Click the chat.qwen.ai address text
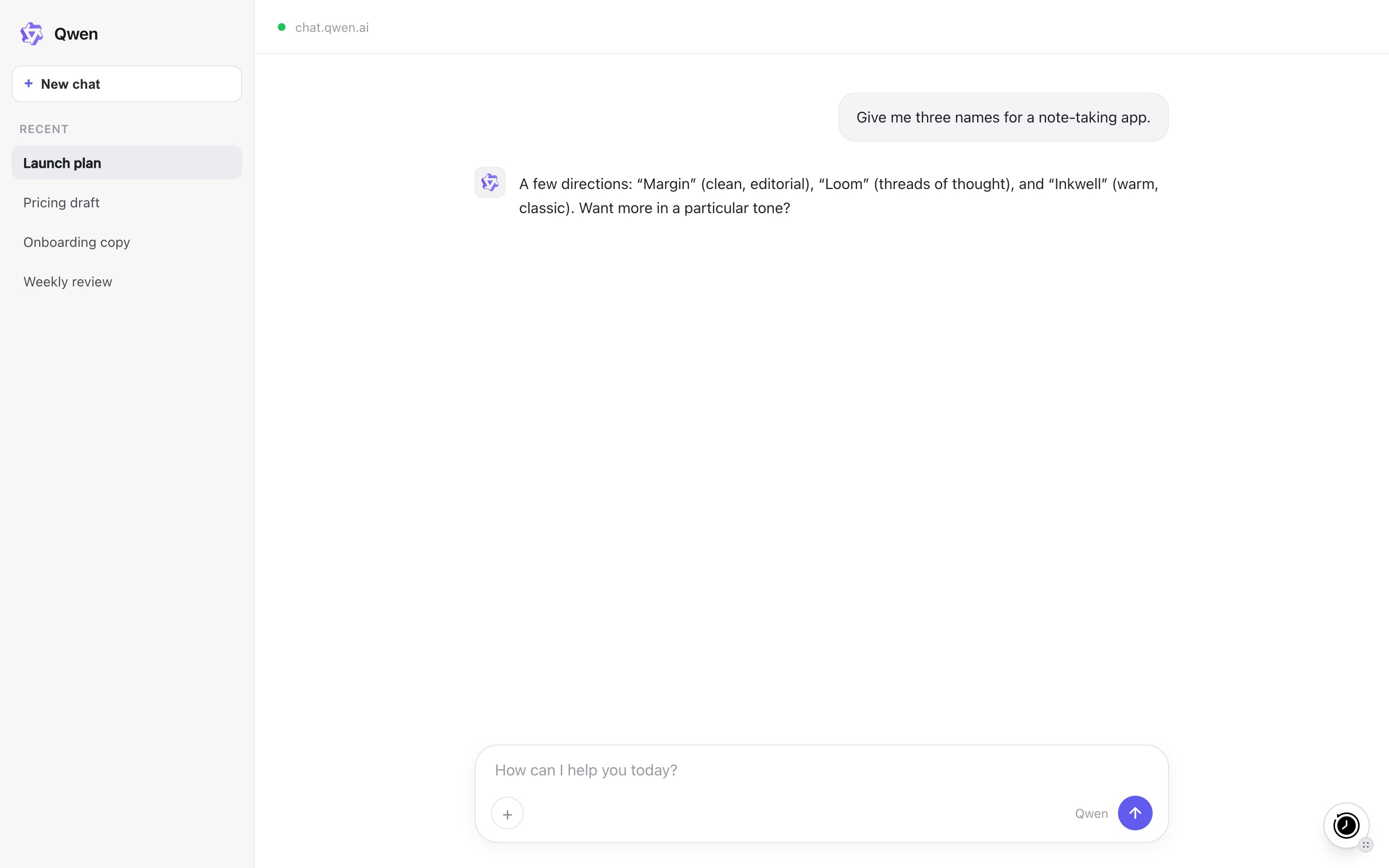Image resolution: width=1389 pixels, height=868 pixels. coord(332,27)
